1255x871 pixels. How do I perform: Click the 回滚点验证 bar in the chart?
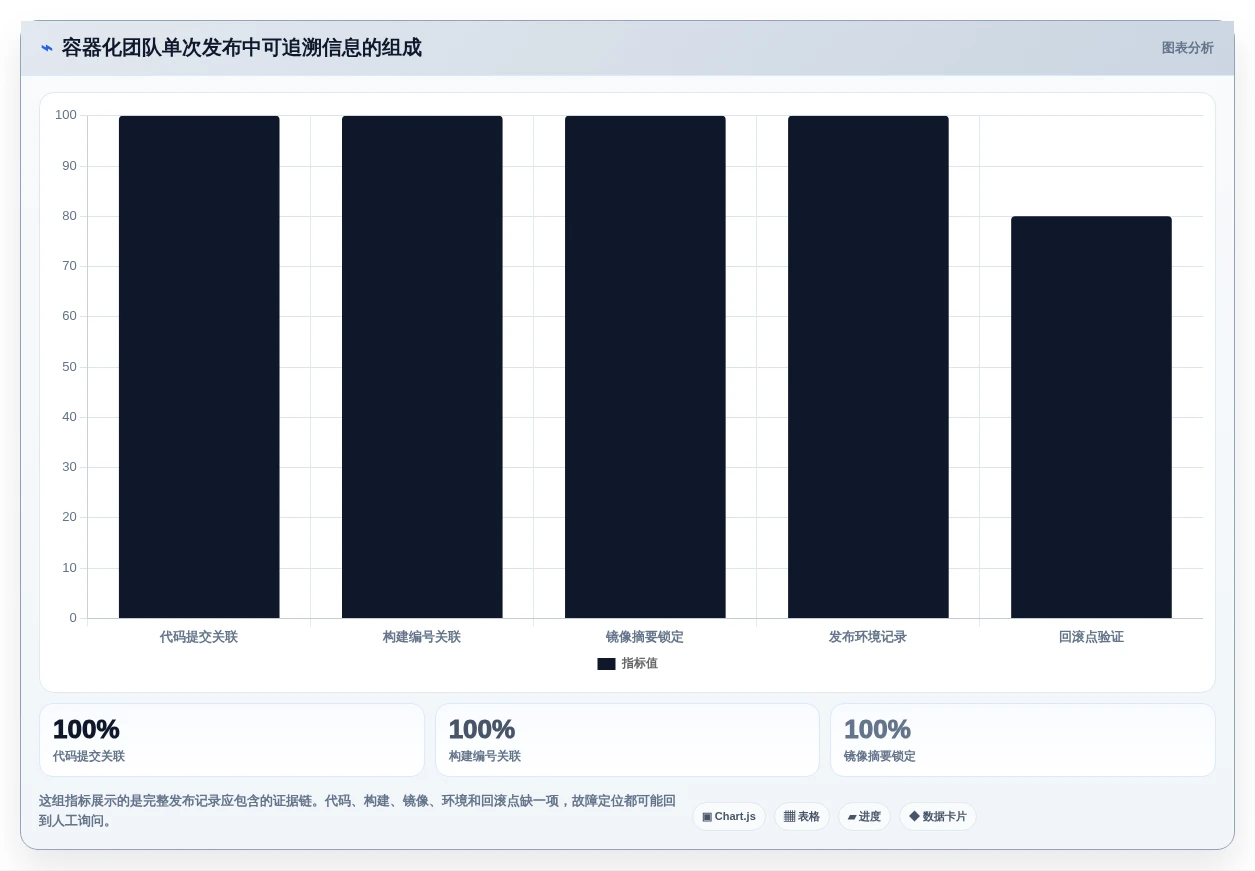[1091, 417]
